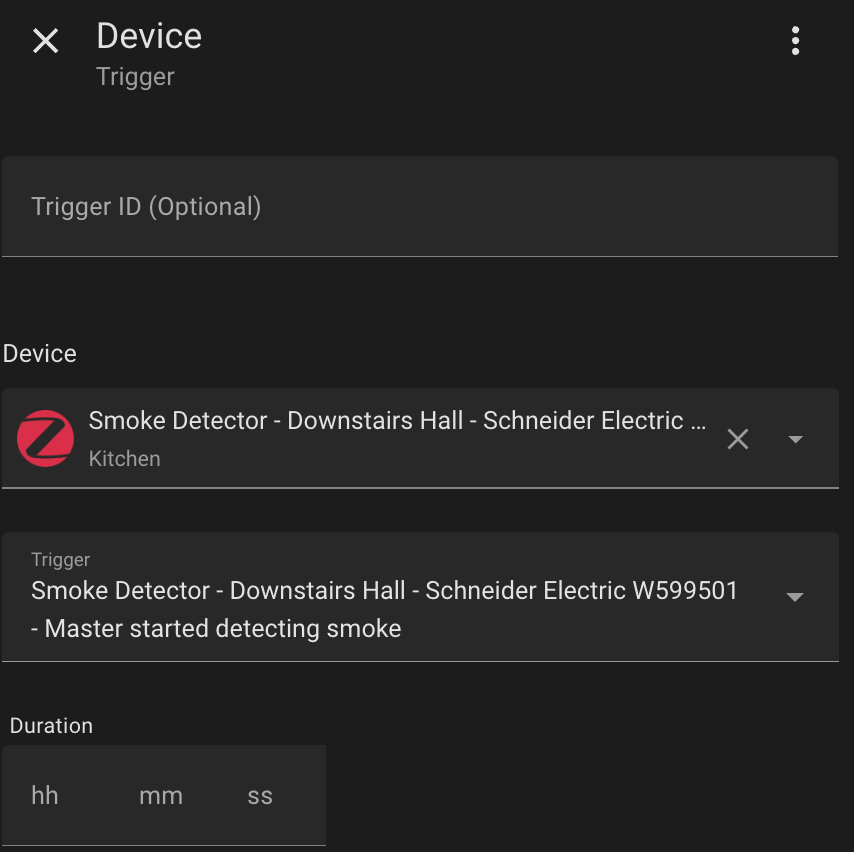This screenshot has height=852, width=854.
Task: Click the minutes (mm) duration field
Action: [161, 796]
